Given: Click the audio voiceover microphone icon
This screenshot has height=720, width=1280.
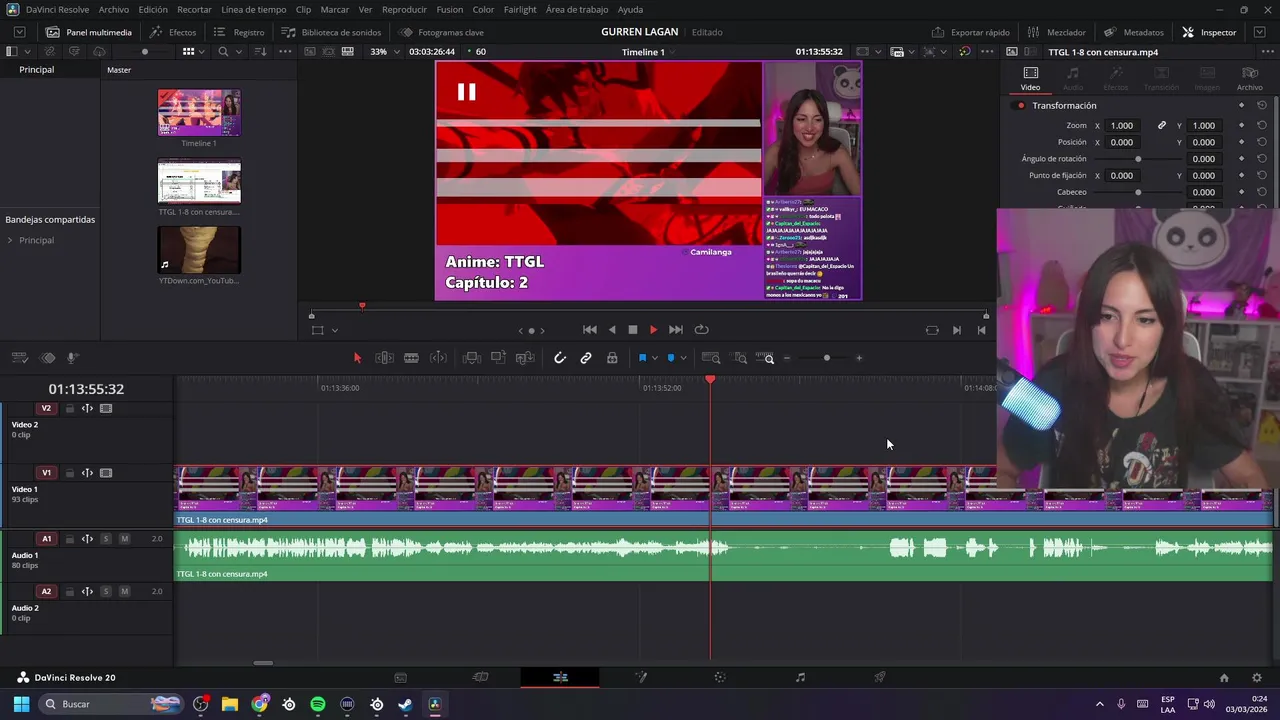Looking at the screenshot, I should (x=72, y=358).
